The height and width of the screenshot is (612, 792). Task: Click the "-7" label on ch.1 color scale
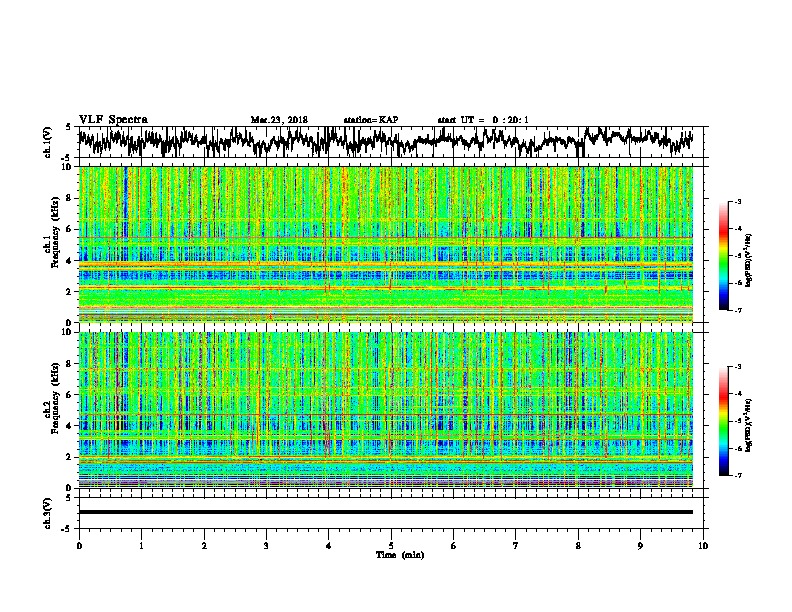738,310
